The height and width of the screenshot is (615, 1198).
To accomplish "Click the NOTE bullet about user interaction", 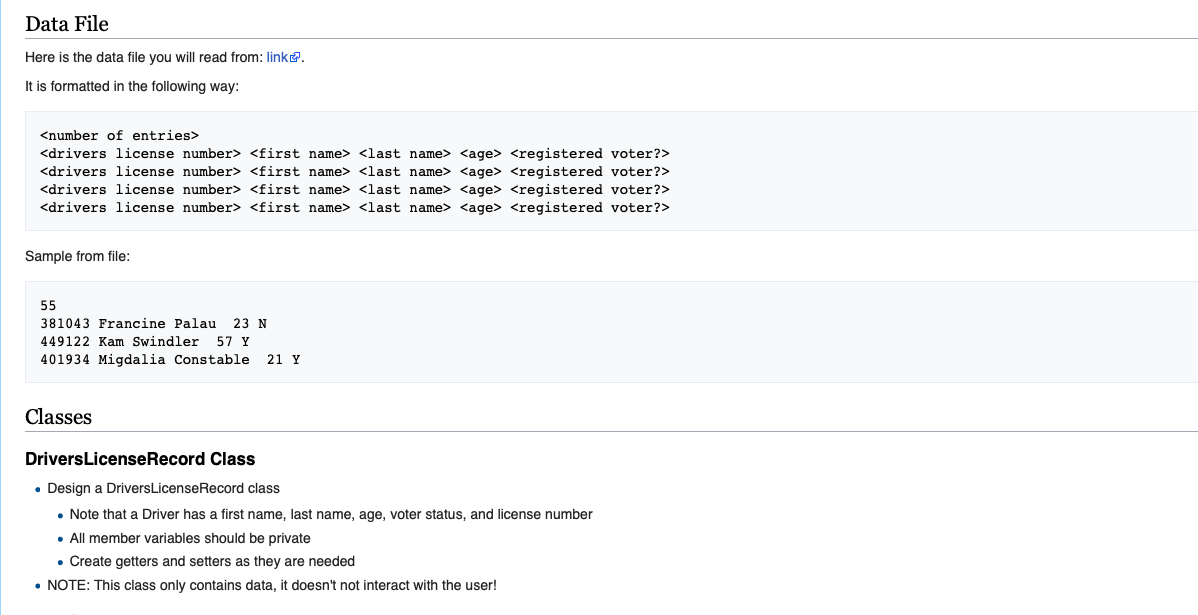I will coord(270,585).
